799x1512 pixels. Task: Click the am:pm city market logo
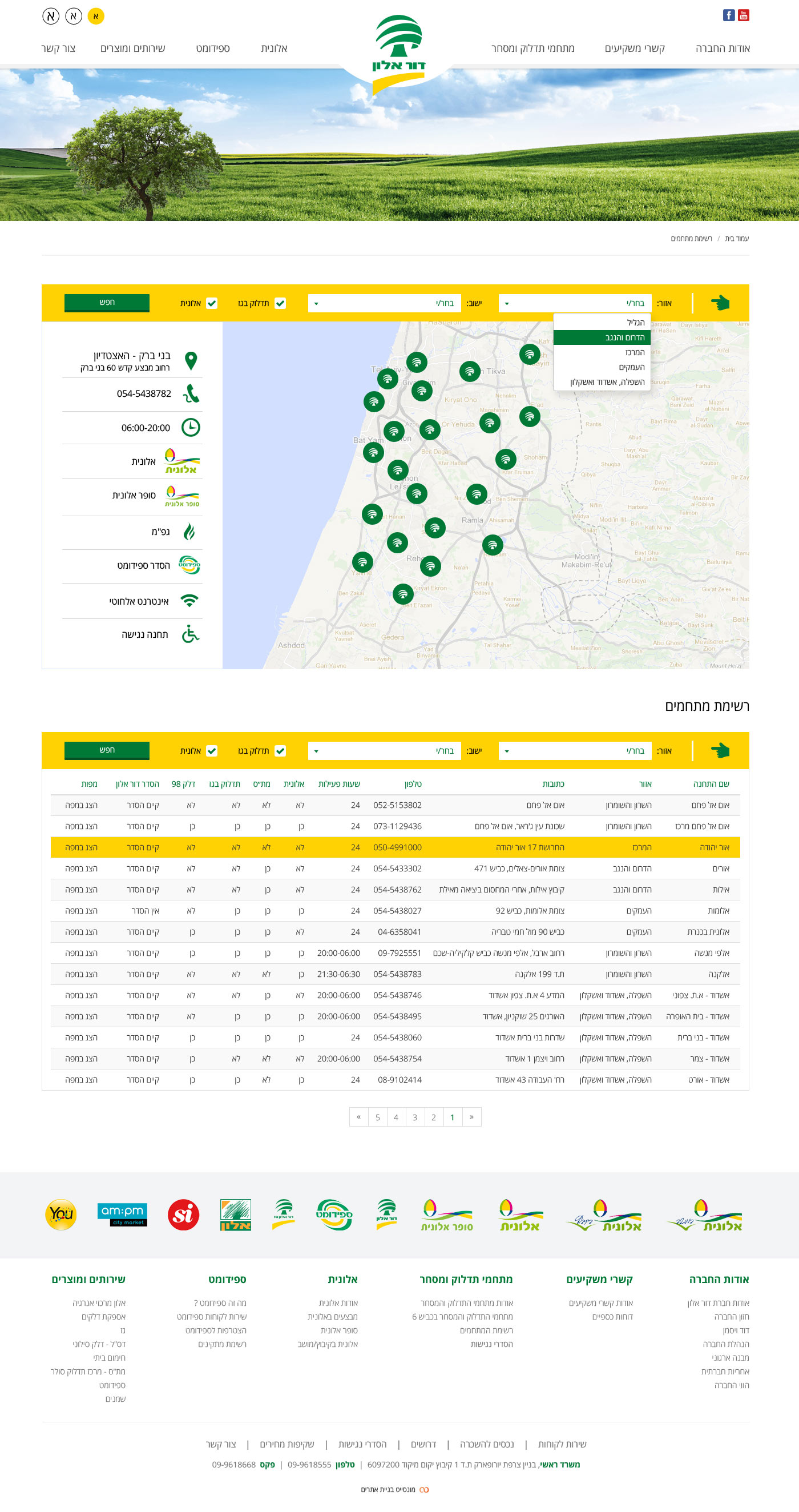122,1215
